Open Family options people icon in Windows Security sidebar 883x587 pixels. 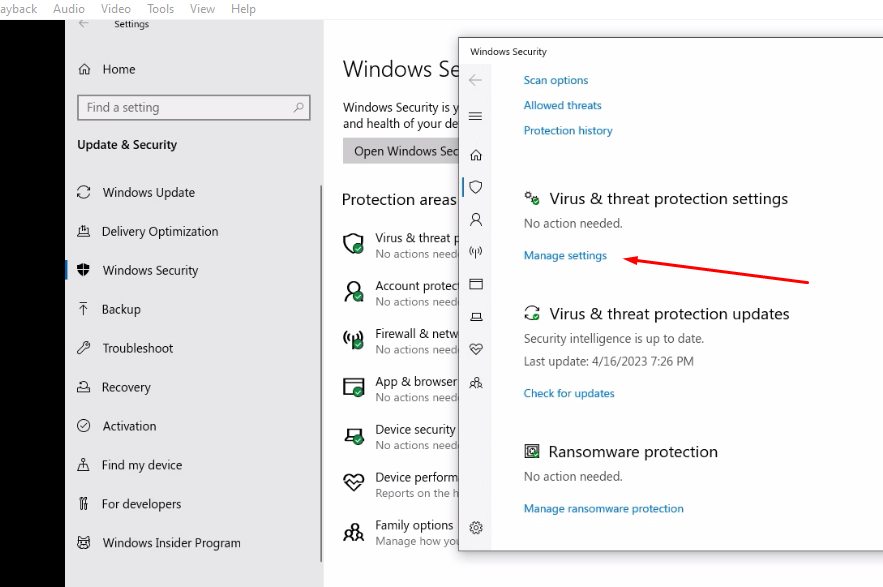click(476, 383)
